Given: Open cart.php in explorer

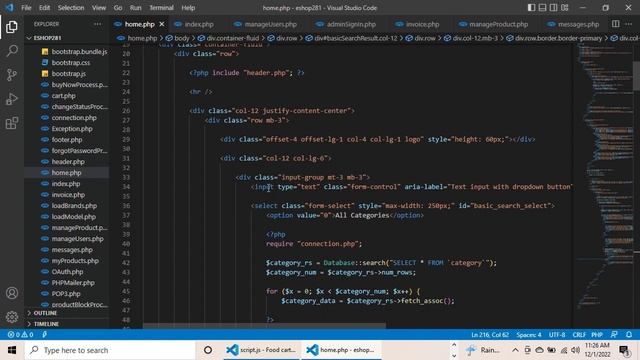Looking at the screenshot, I should pyautogui.click(x=63, y=96).
